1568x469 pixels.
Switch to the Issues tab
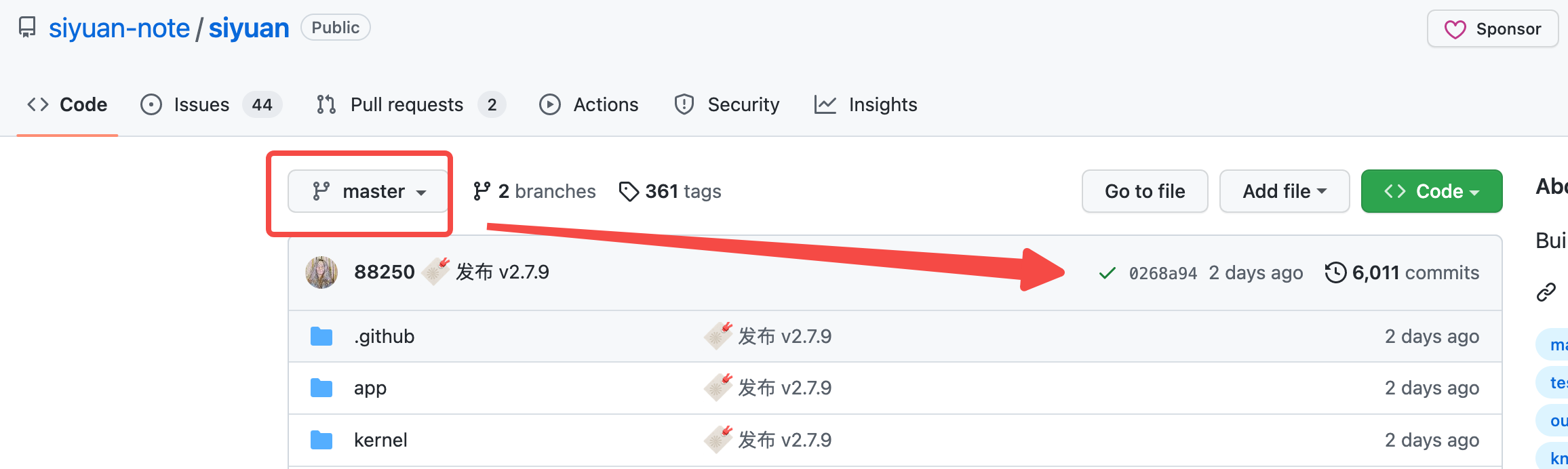coord(201,105)
